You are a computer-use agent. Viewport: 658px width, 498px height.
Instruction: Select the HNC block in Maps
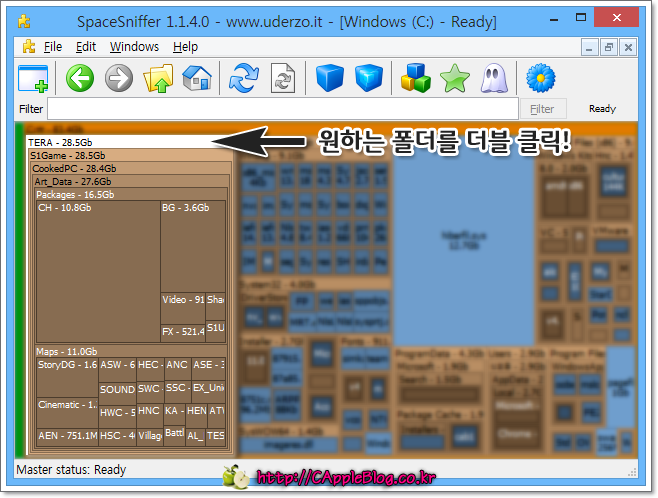[x=150, y=416]
